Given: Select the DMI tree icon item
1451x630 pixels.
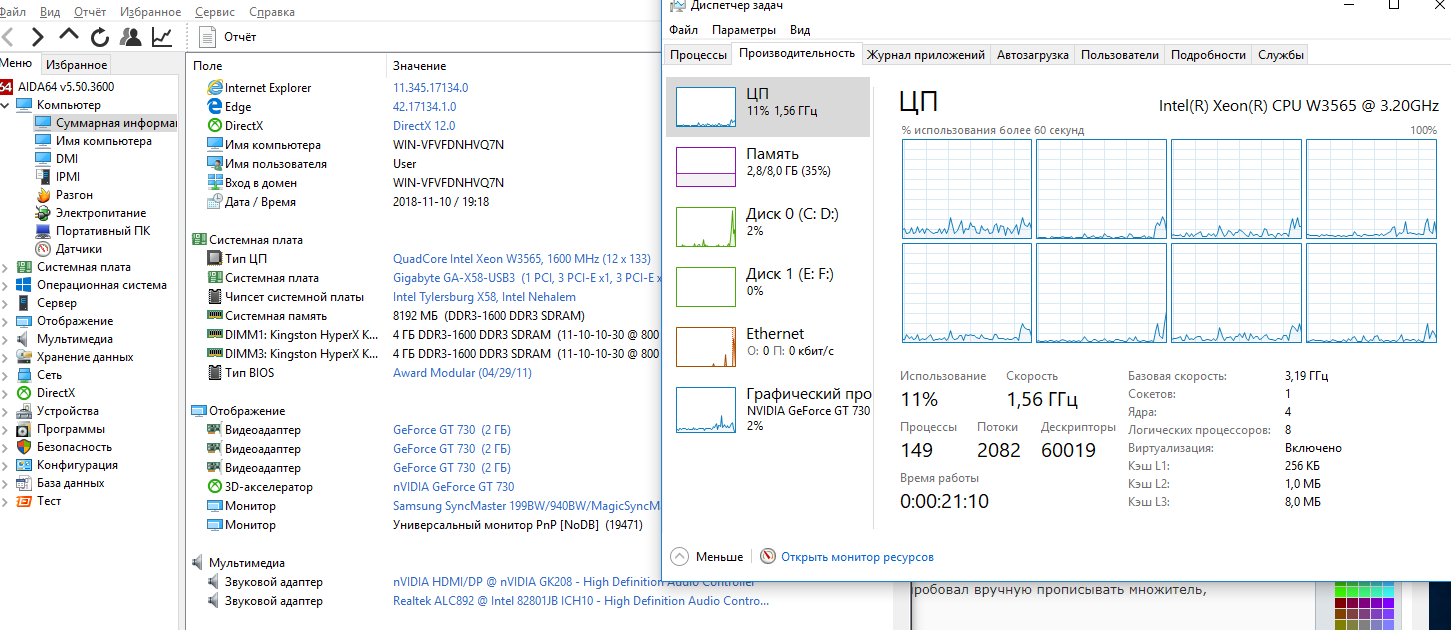Looking at the screenshot, I should tap(43, 159).
